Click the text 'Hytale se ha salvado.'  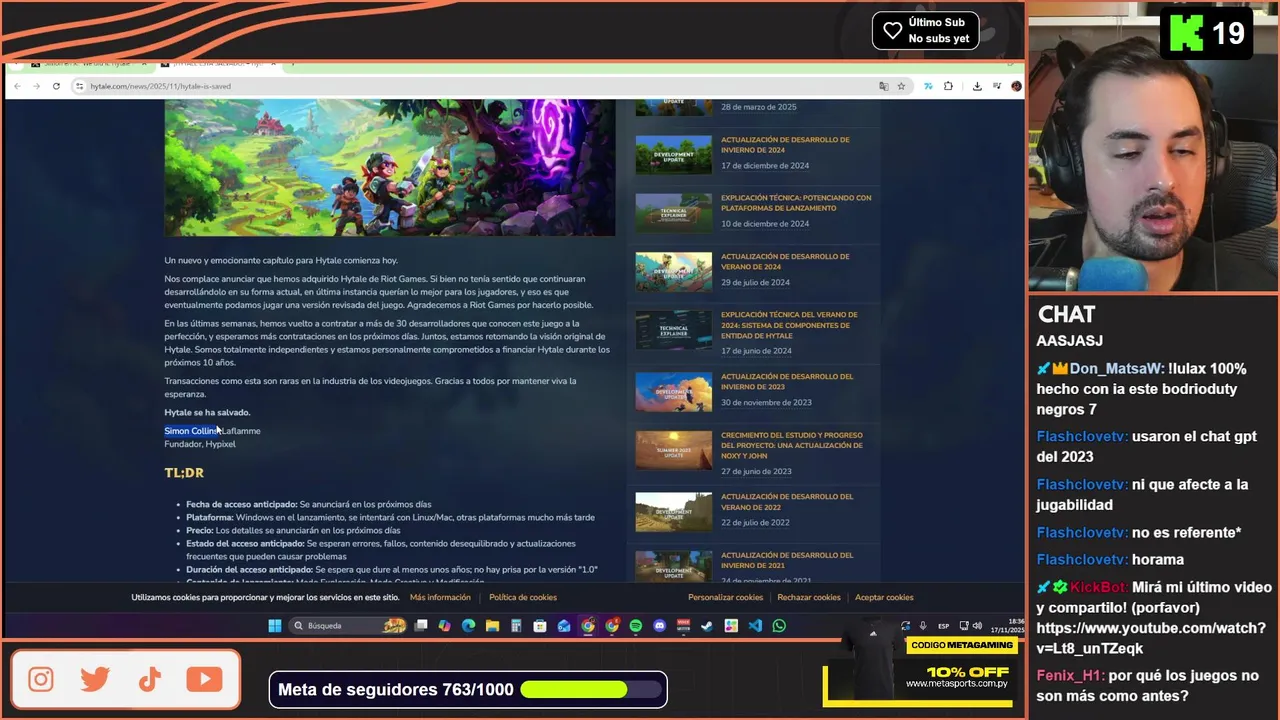207,412
